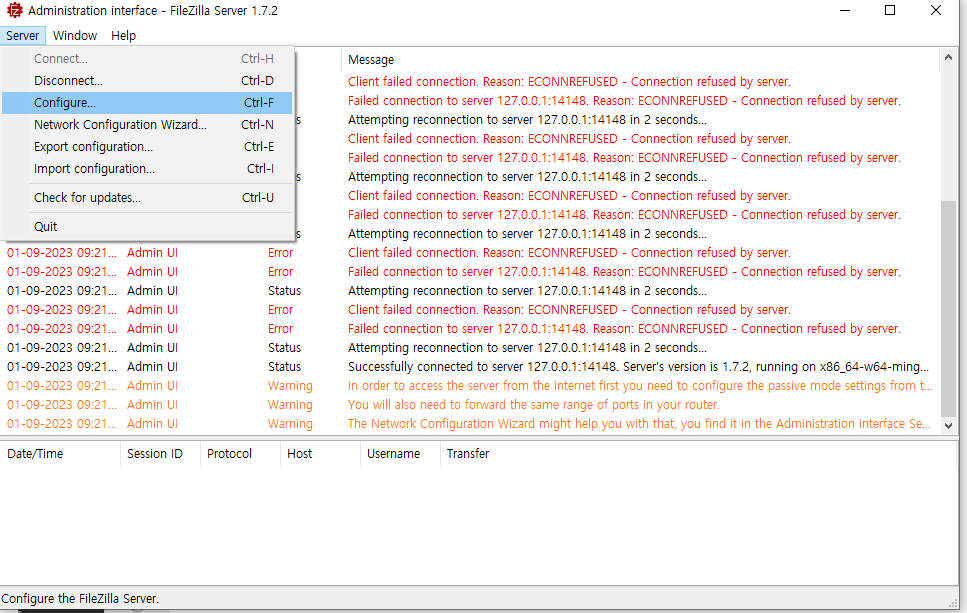967x613 pixels.
Task: Select 'The Network Configuration Wizard might help' warning
Action: (470, 424)
